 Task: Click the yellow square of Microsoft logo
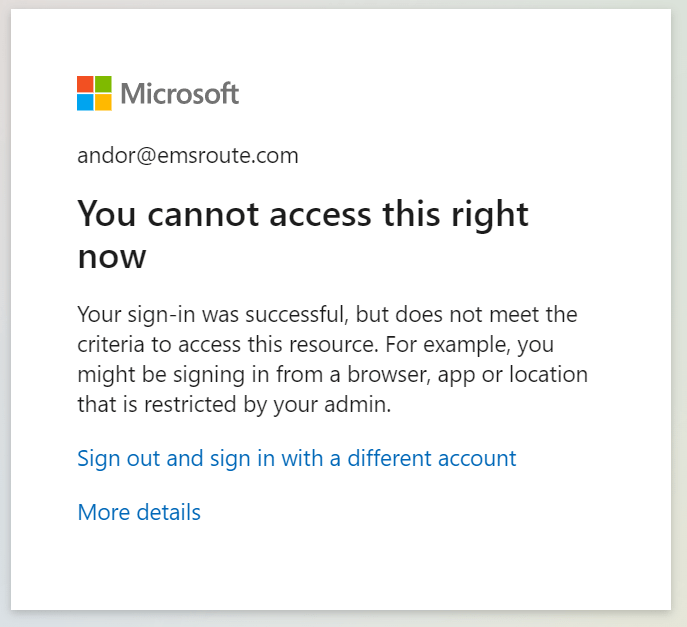click(103, 102)
